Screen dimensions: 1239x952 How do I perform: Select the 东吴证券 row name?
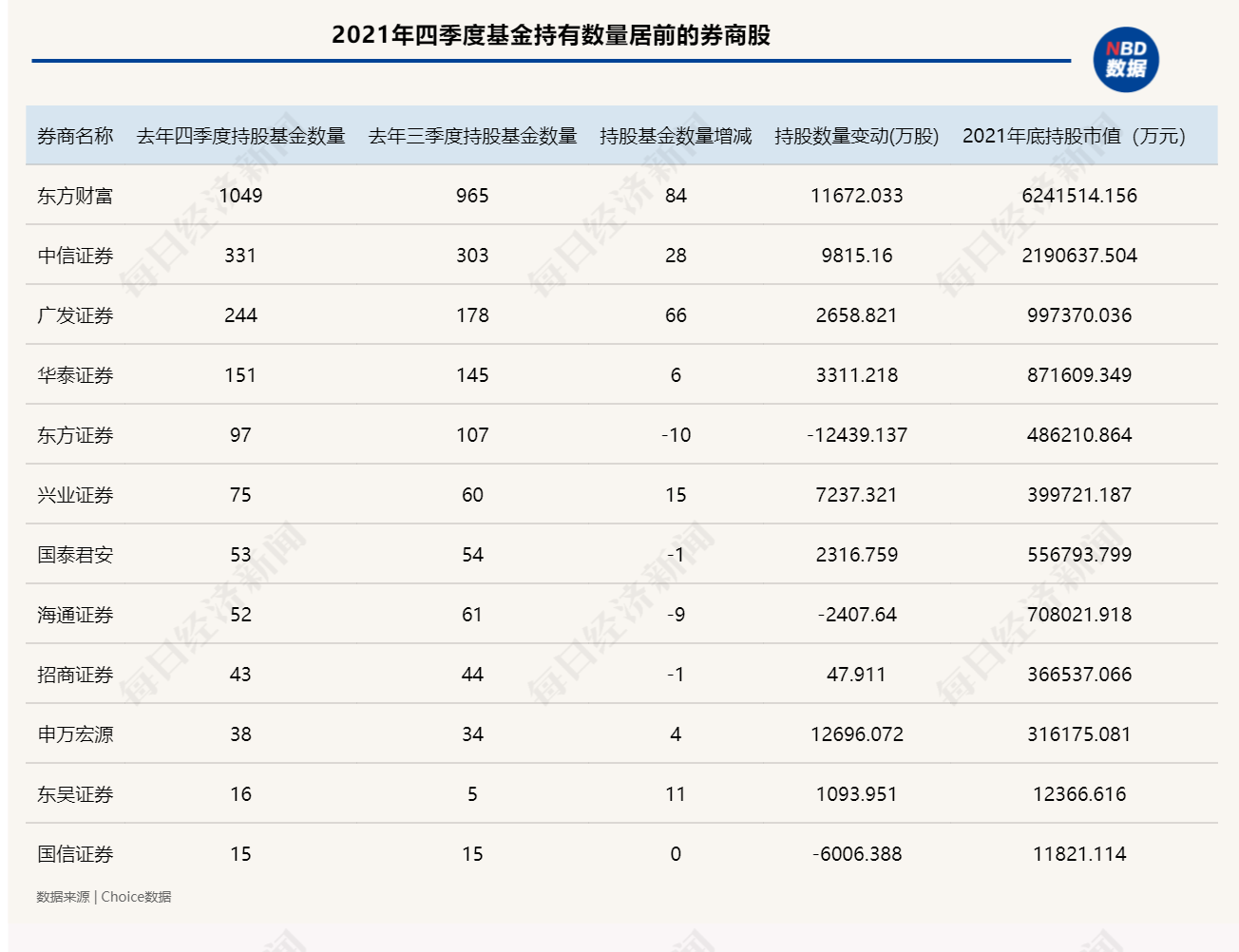coord(75,794)
